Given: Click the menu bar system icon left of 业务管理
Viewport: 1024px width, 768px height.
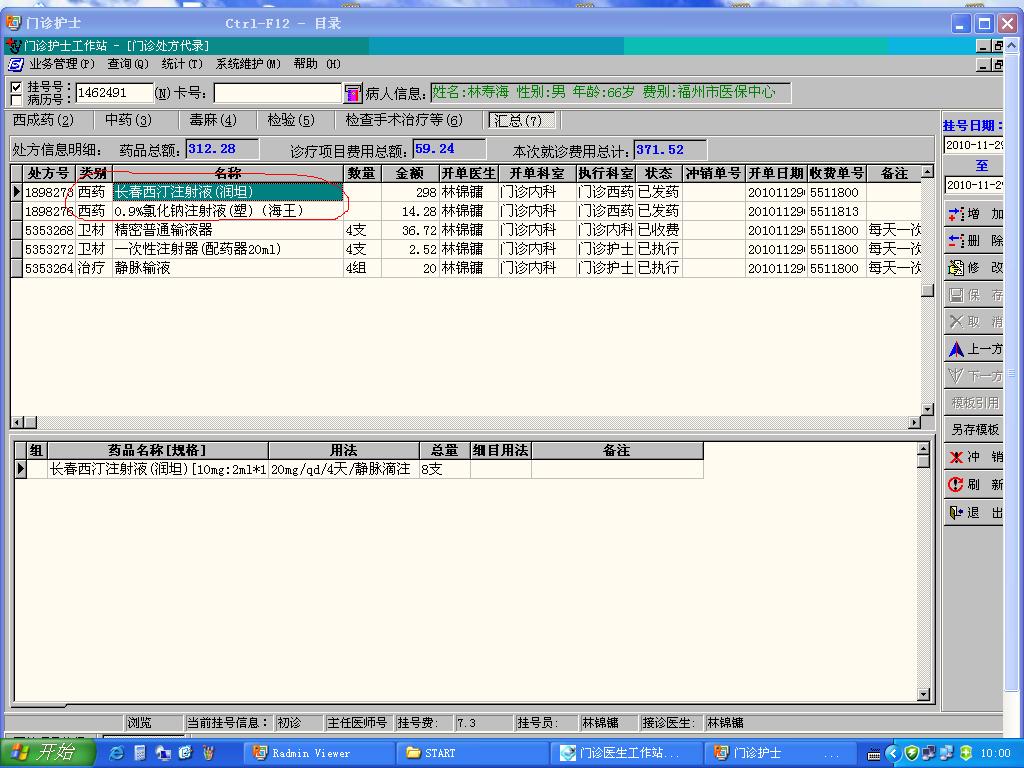Looking at the screenshot, I should tap(15, 64).
